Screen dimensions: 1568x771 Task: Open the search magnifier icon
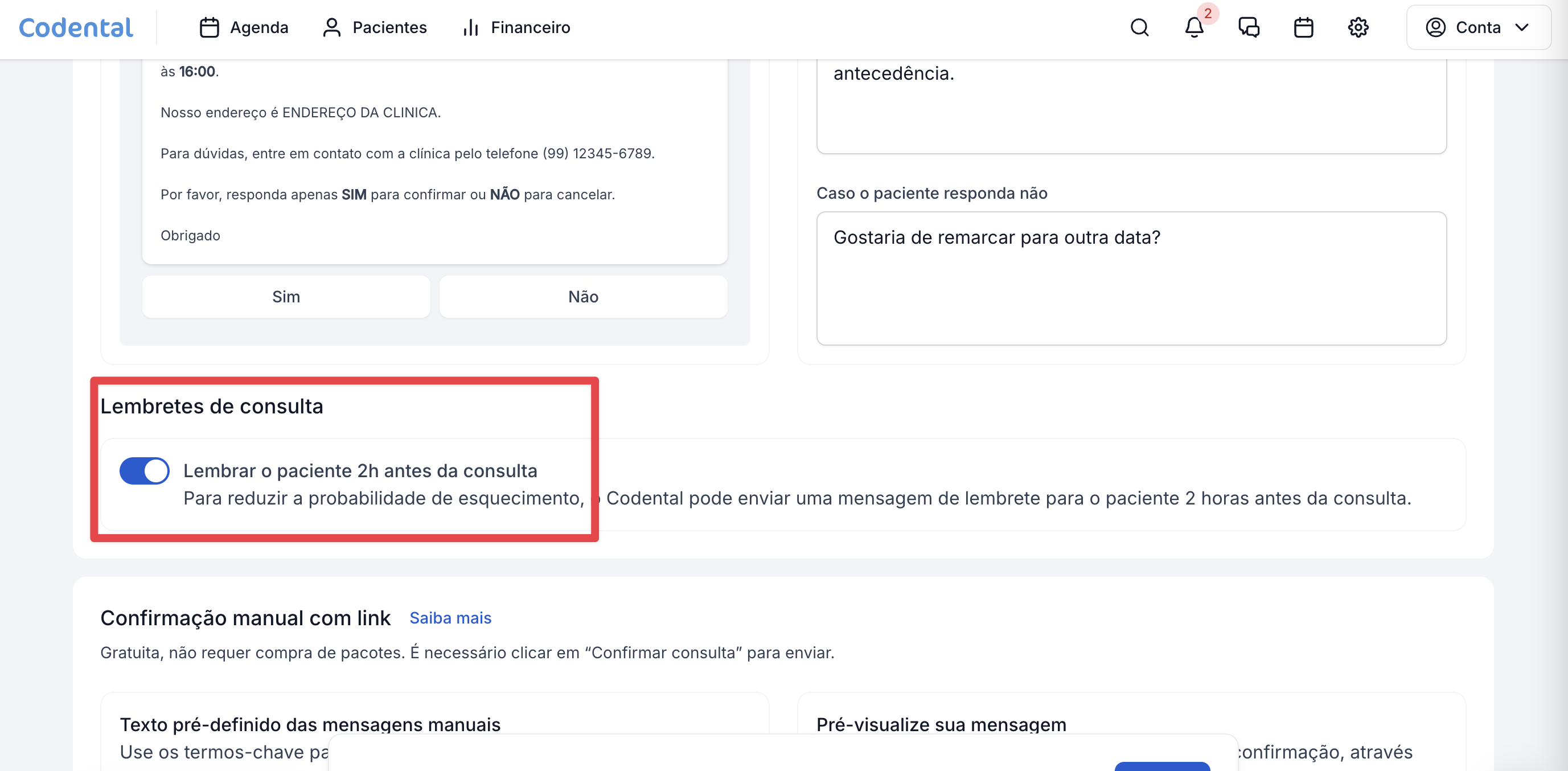click(1139, 27)
